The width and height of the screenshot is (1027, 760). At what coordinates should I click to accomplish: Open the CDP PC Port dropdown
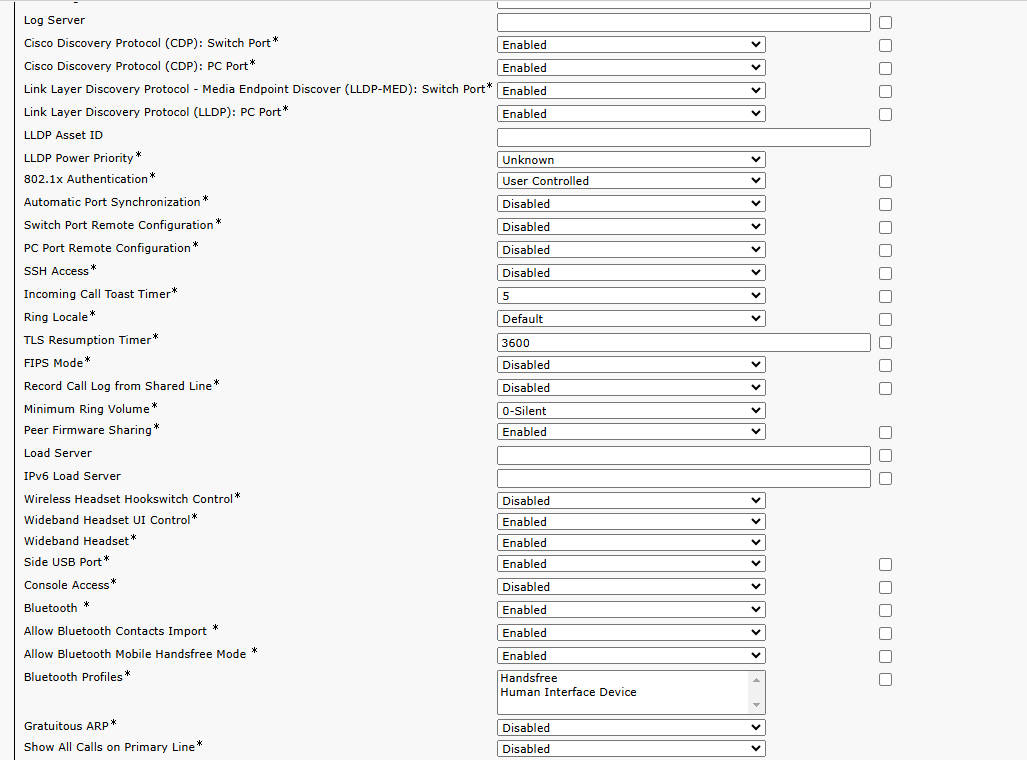(x=631, y=67)
